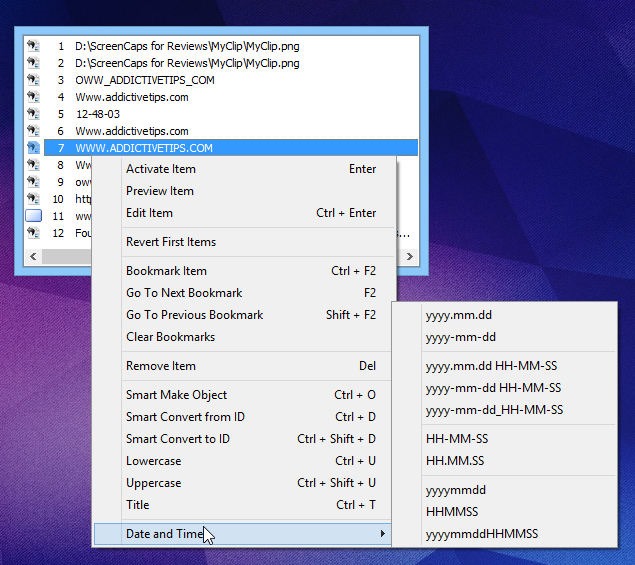Apply Uppercase to the clip
This screenshot has height=565, width=635.
point(243,483)
